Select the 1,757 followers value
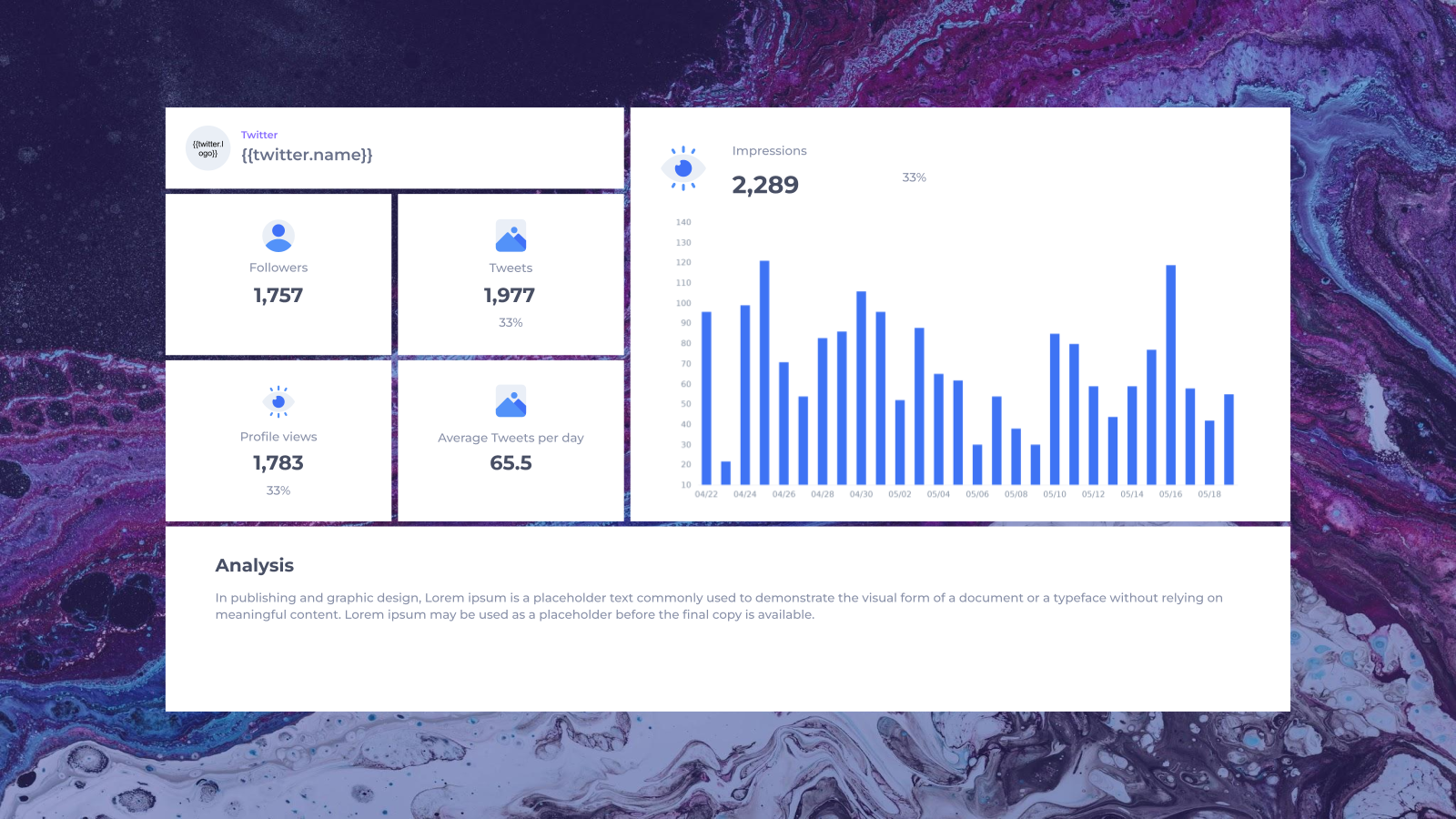Viewport: 1456px width, 819px height. tap(278, 296)
